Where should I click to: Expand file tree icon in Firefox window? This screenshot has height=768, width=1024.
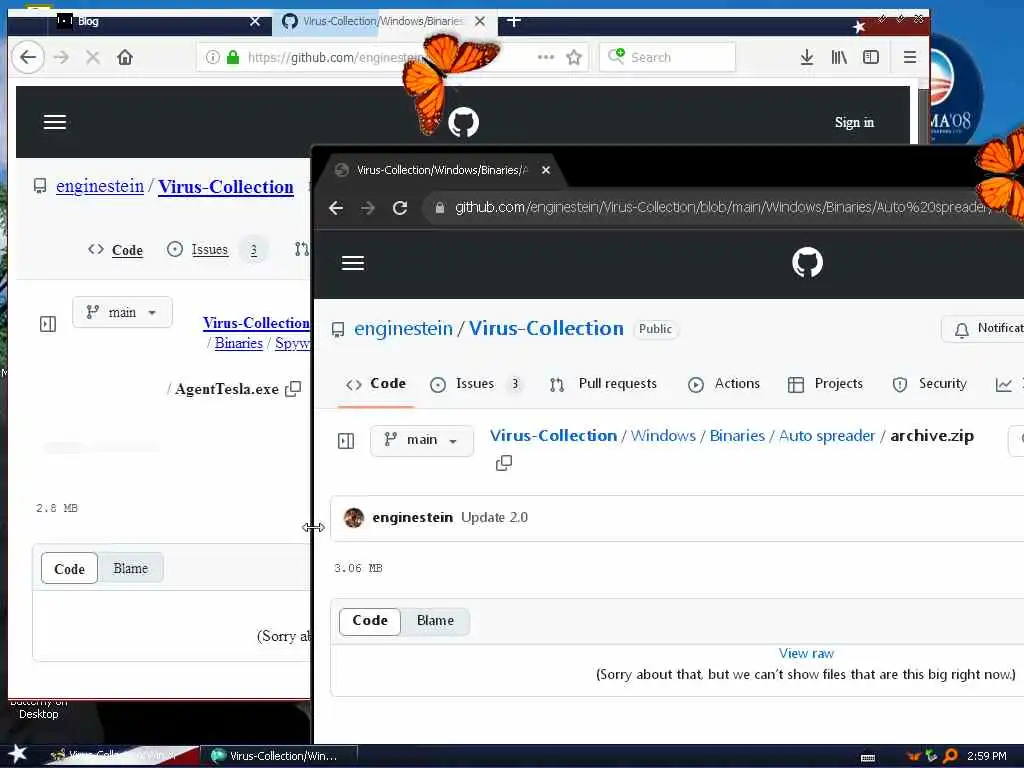48,324
